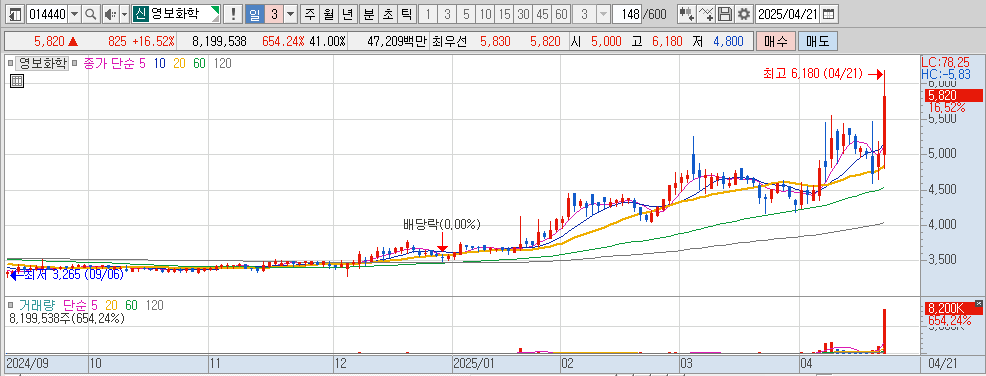The image size is (986, 376).
Task: Switch to tick 틱 chart
Action: click(x=407, y=14)
